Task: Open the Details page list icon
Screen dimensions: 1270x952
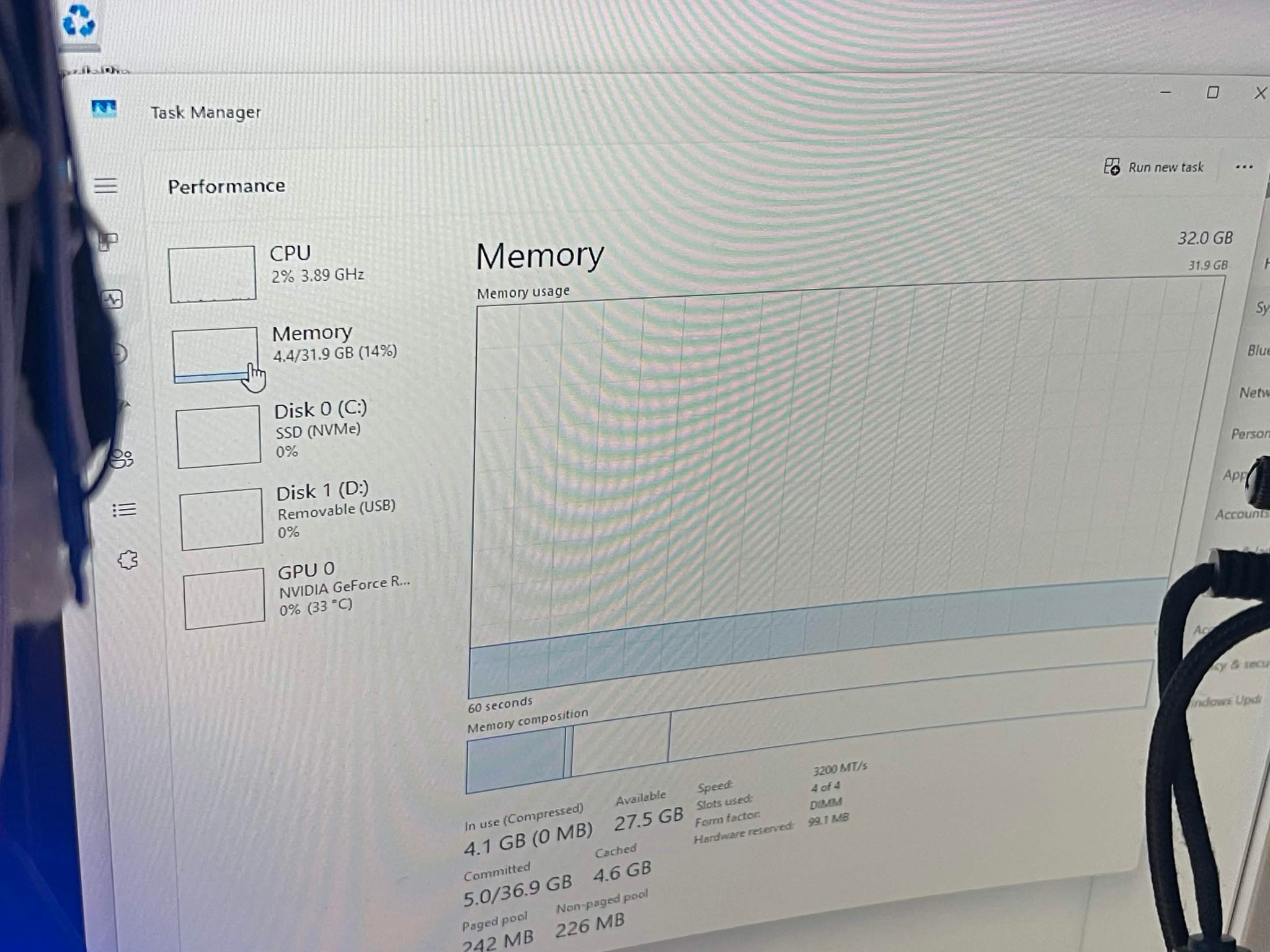Action: (124, 509)
